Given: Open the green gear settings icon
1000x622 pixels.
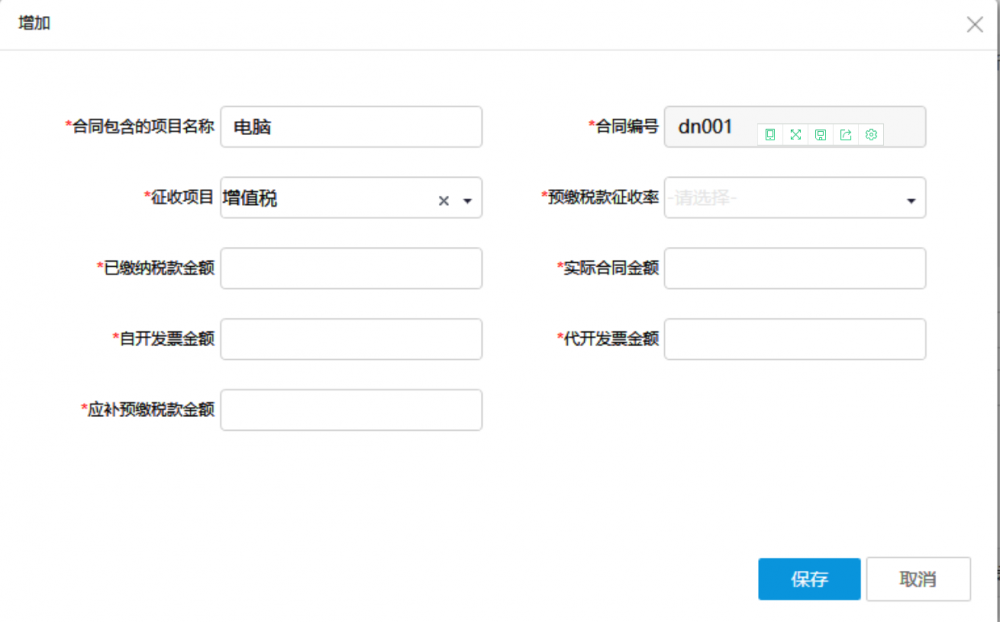Looking at the screenshot, I should tap(871, 134).
